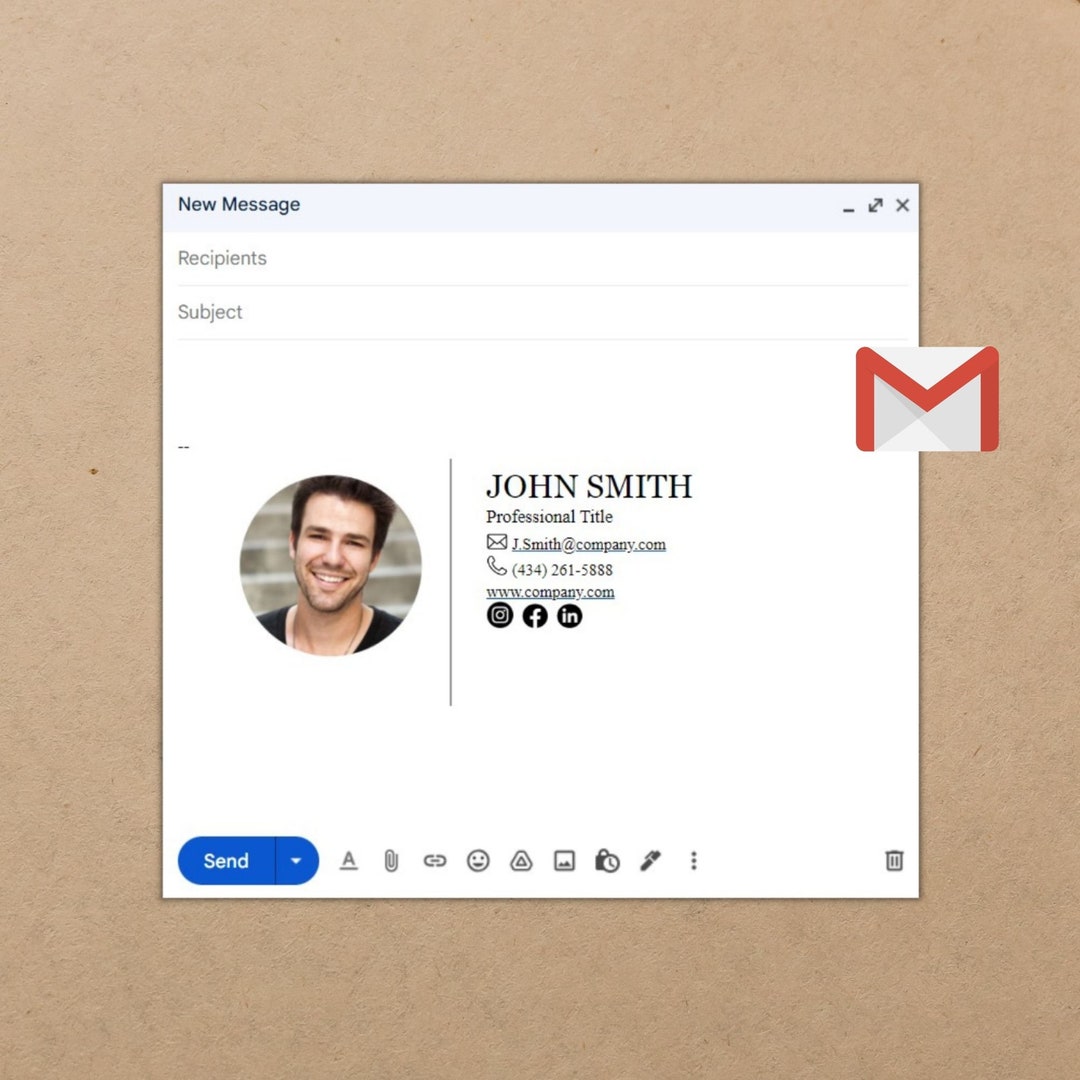Click the Recipients field
The width and height of the screenshot is (1080, 1080).
point(400,258)
